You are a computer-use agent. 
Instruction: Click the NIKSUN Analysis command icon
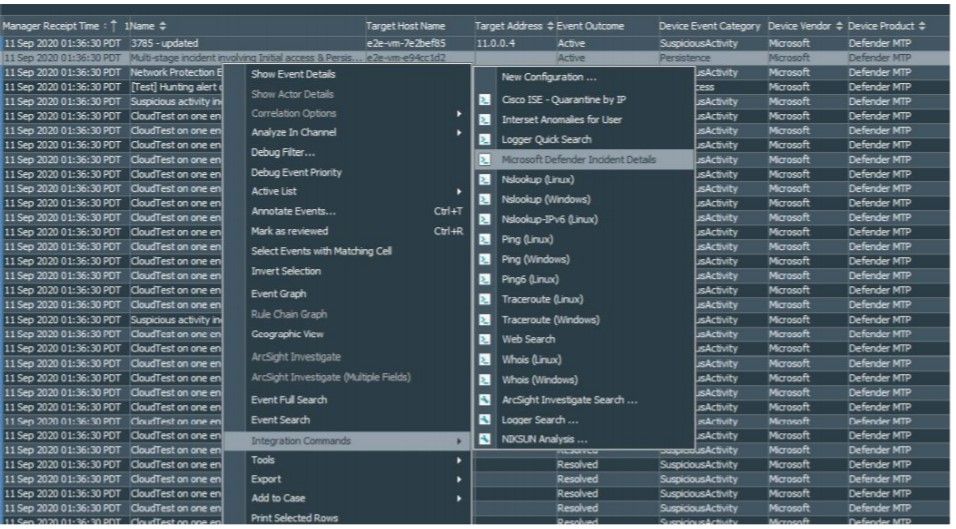pyautogui.click(x=484, y=440)
